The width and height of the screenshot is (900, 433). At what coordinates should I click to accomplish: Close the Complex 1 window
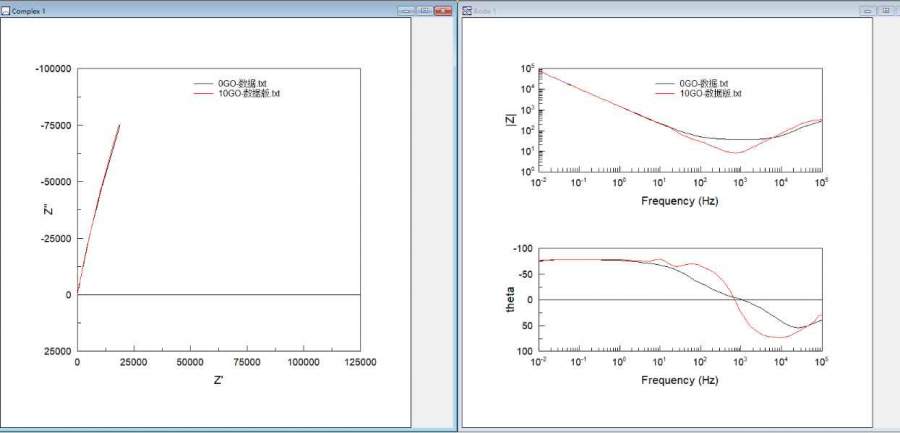tap(443, 11)
